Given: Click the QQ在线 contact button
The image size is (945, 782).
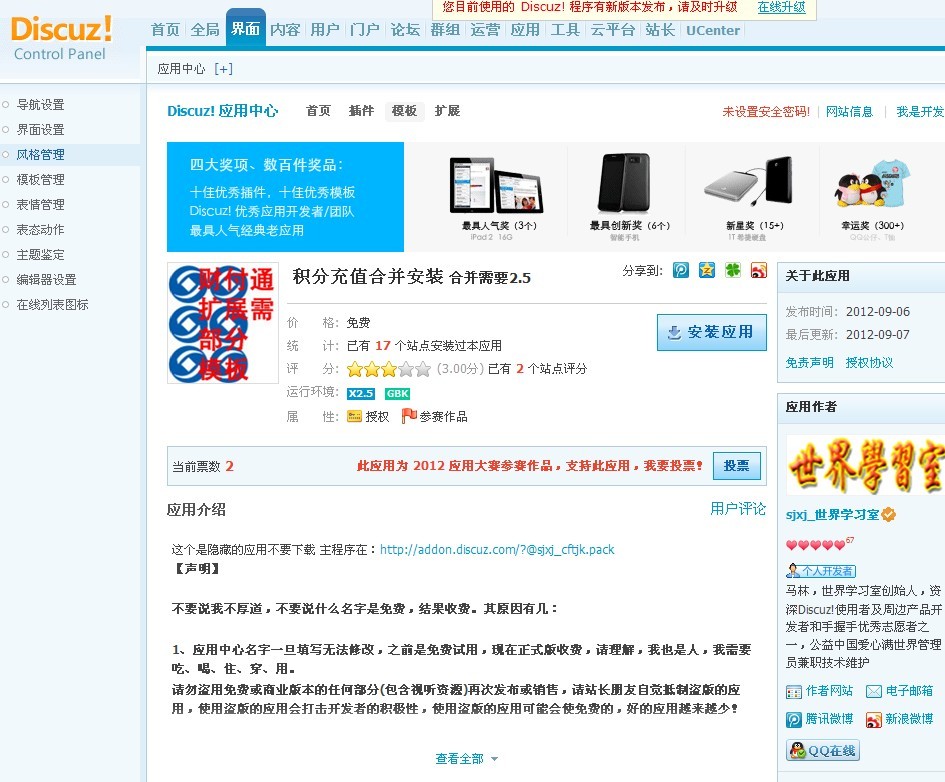Looking at the screenshot, I should click(823, 751).
